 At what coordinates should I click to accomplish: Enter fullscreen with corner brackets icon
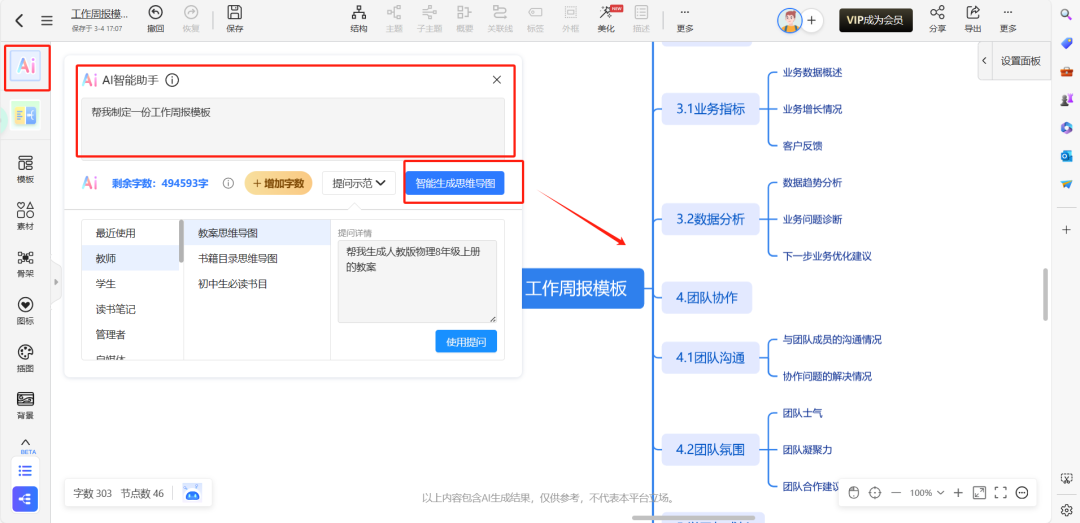click(x=1001, y=493)
